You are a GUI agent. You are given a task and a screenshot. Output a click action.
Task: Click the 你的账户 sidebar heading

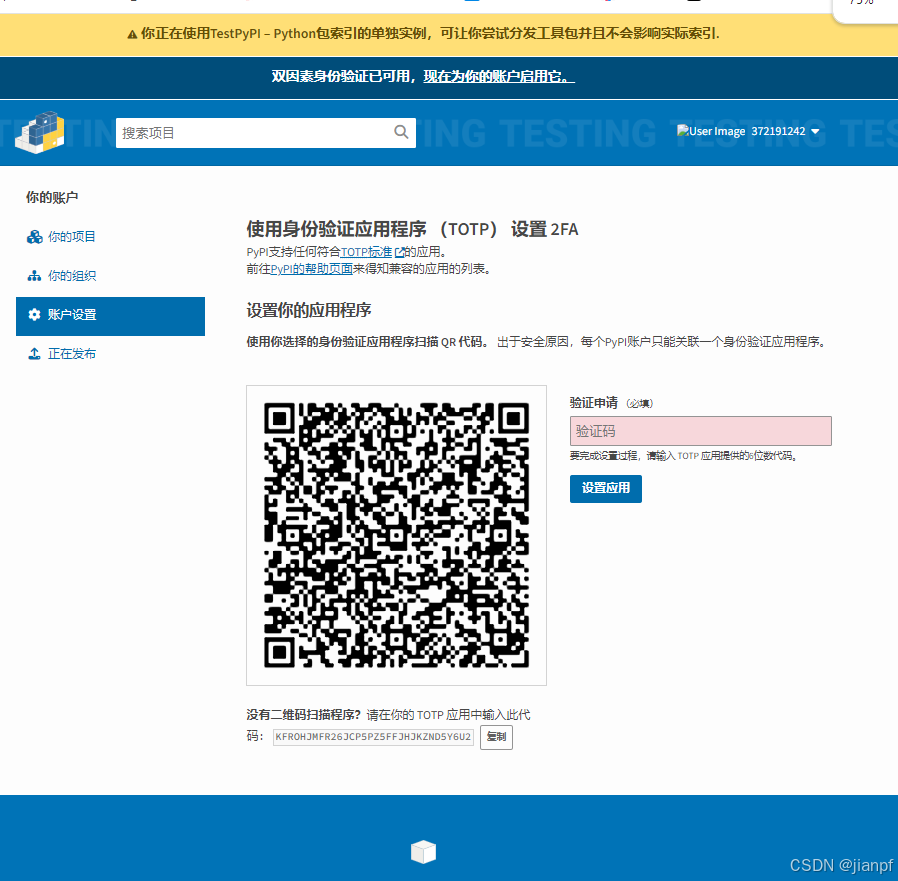pyautogui.click(x=52, y=198)
